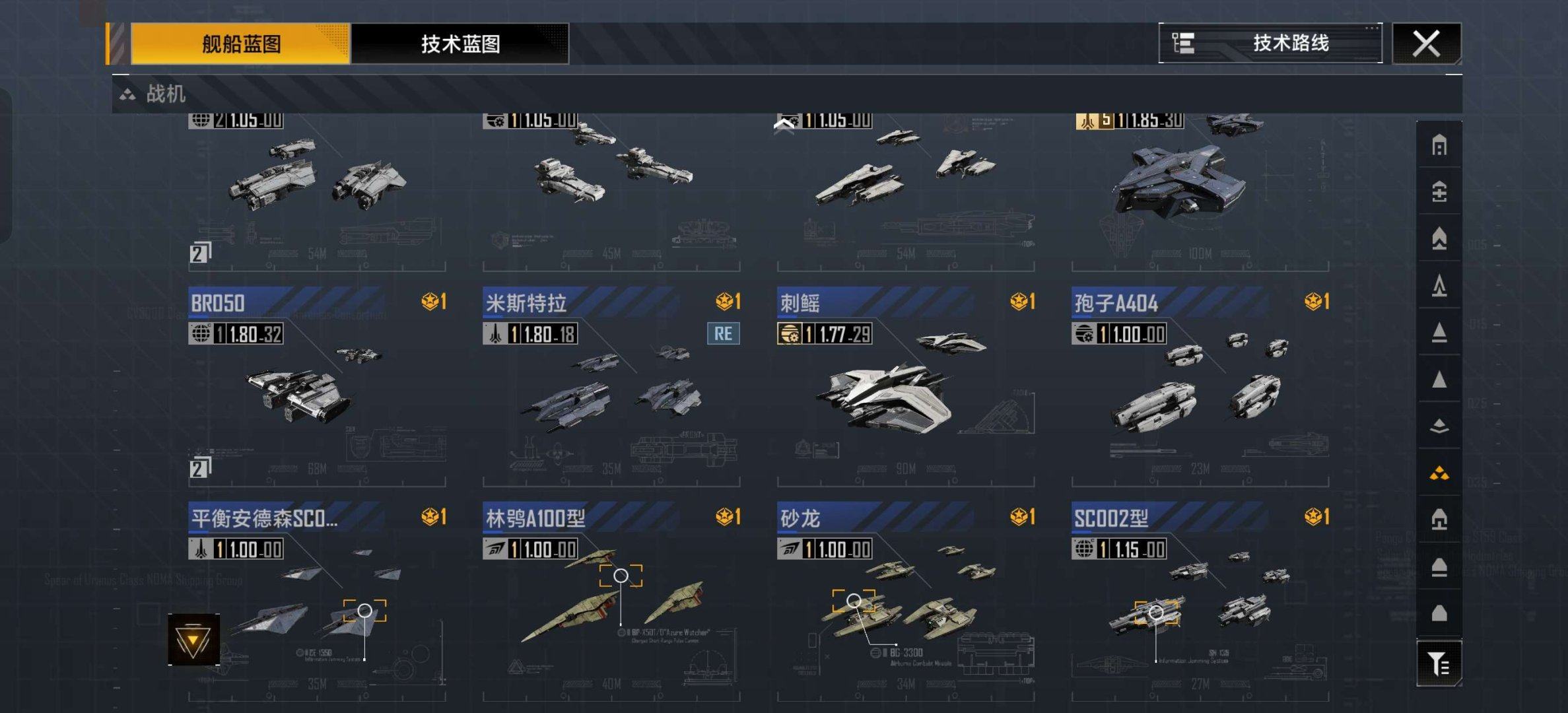Click the upward chevron above the cards
Screen dimensions: 1568x713
click(x=784, y=125)
